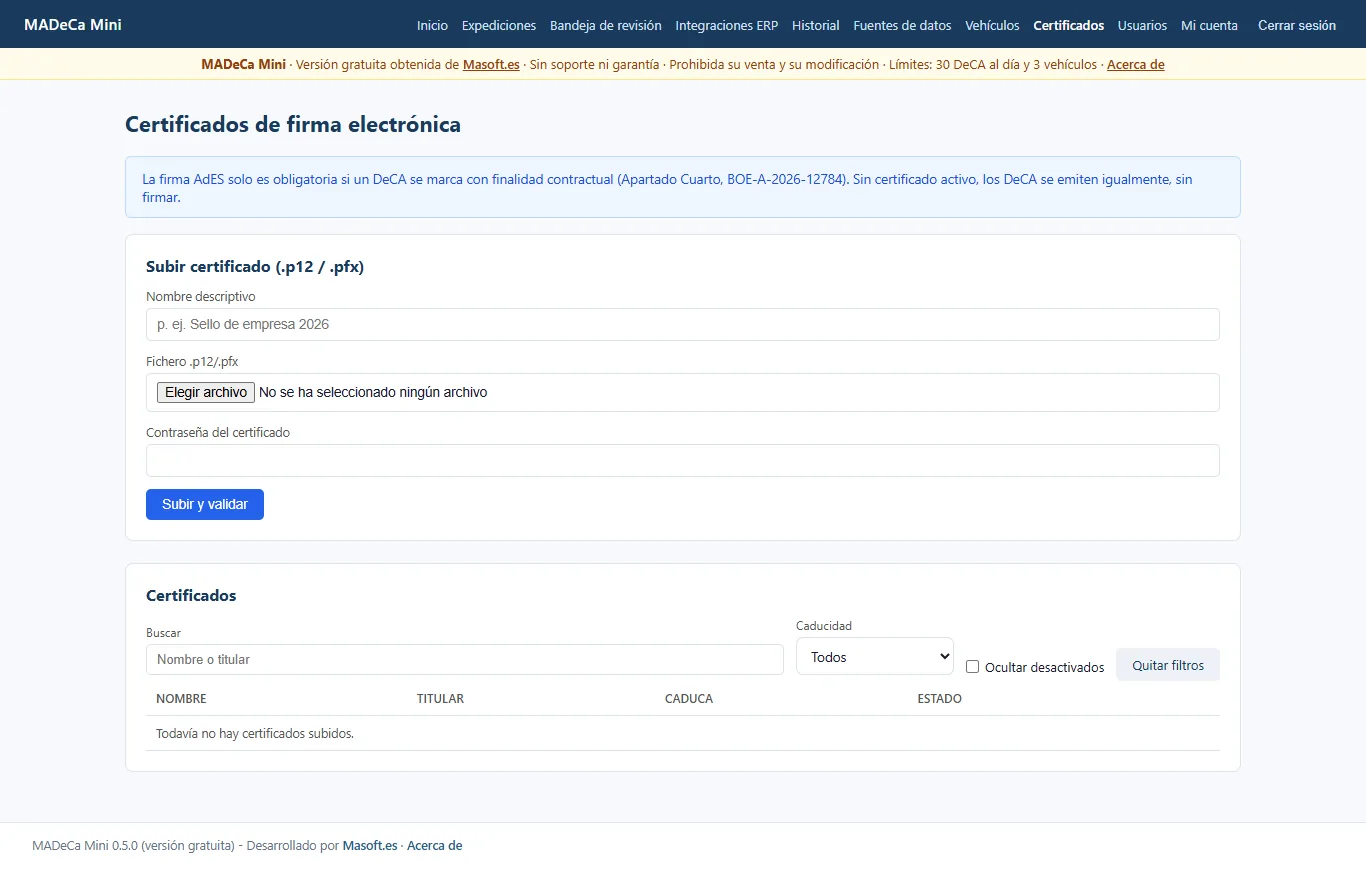This screenshot has width=1366, height=871.
Task: Toggle the Ocultar desactivados checkbox
Action: tap(972, 667)
